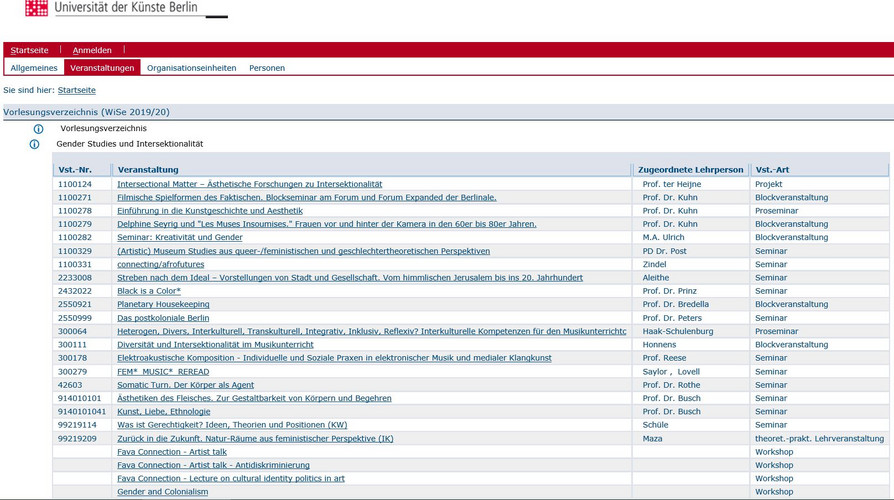Open Einführung in die Kunstgeschichte und Aesthetik
This screenshot has width=894, height=500.
[x=210, y=210]
